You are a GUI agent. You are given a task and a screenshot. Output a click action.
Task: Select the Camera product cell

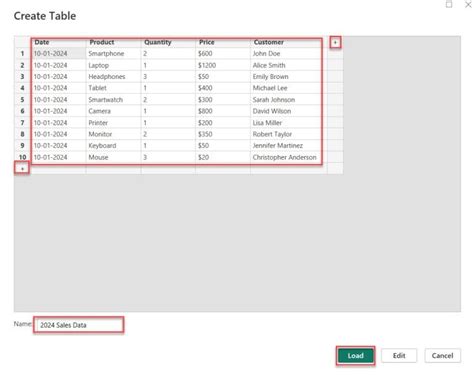(x=113, y=111)
